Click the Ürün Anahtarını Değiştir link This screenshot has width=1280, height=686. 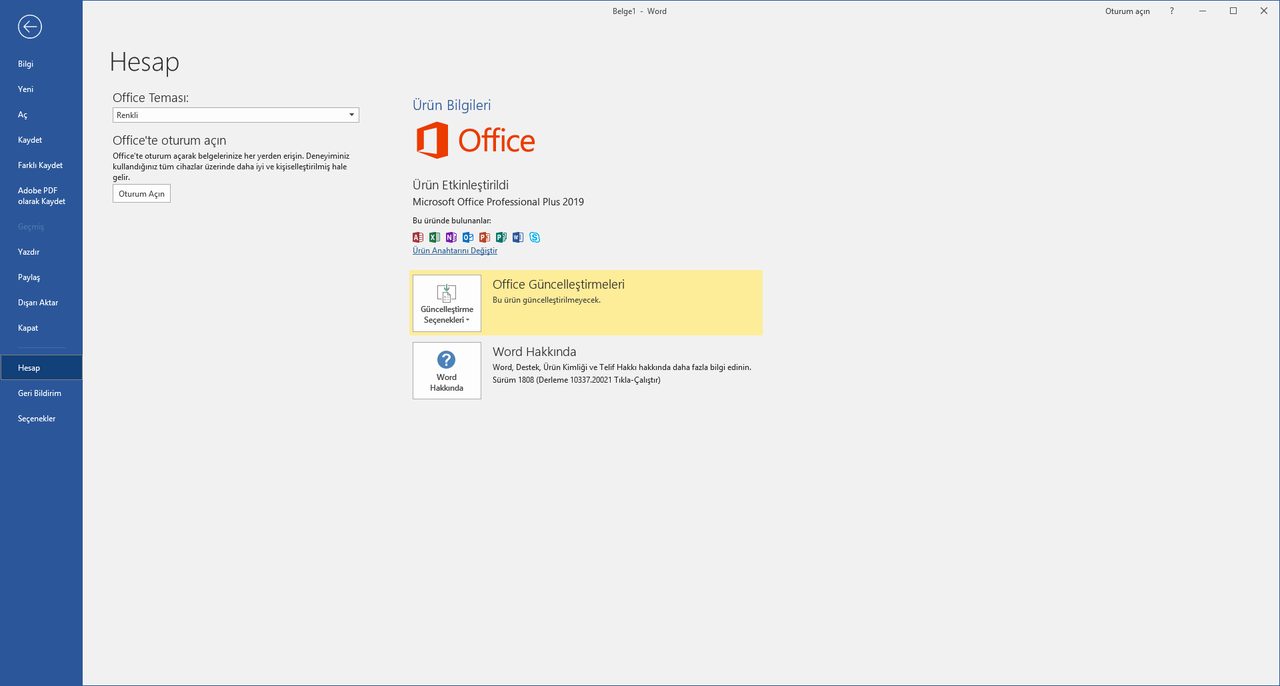(455, 251)
